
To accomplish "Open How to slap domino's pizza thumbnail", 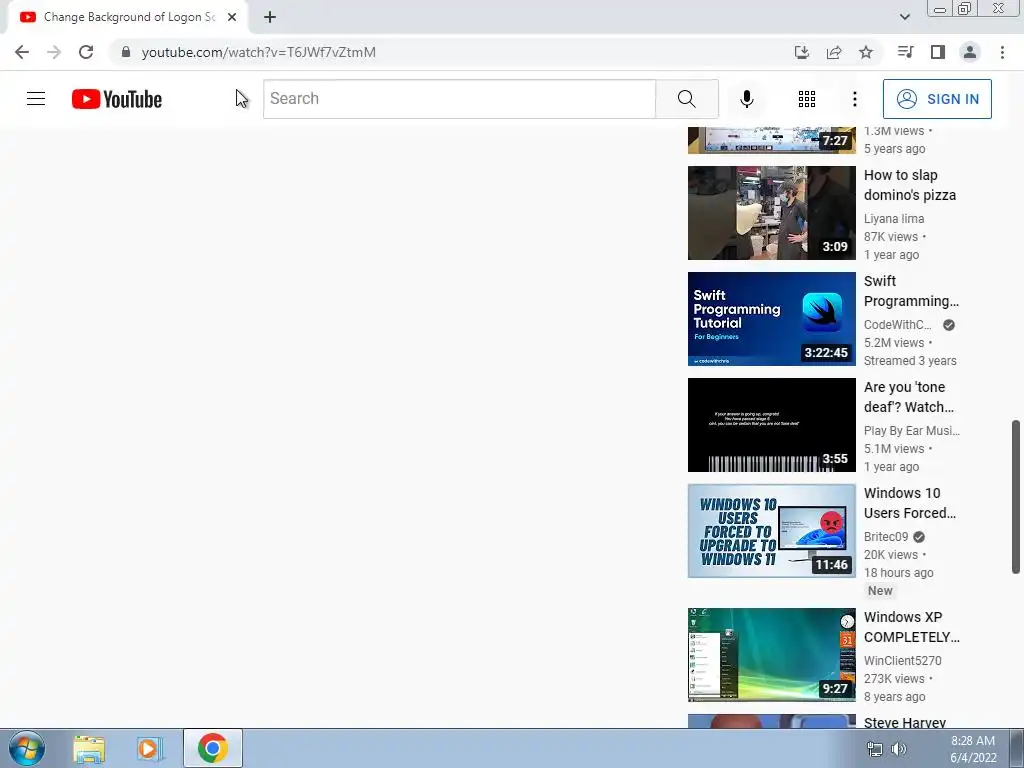I will pos(771,213).
